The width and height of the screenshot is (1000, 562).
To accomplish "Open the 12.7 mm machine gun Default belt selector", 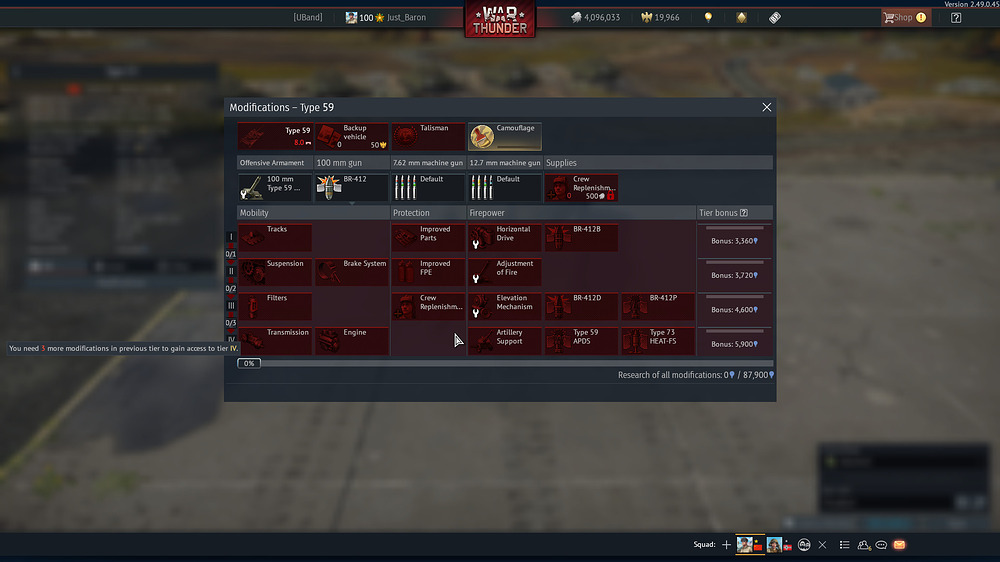I will 505,188.
